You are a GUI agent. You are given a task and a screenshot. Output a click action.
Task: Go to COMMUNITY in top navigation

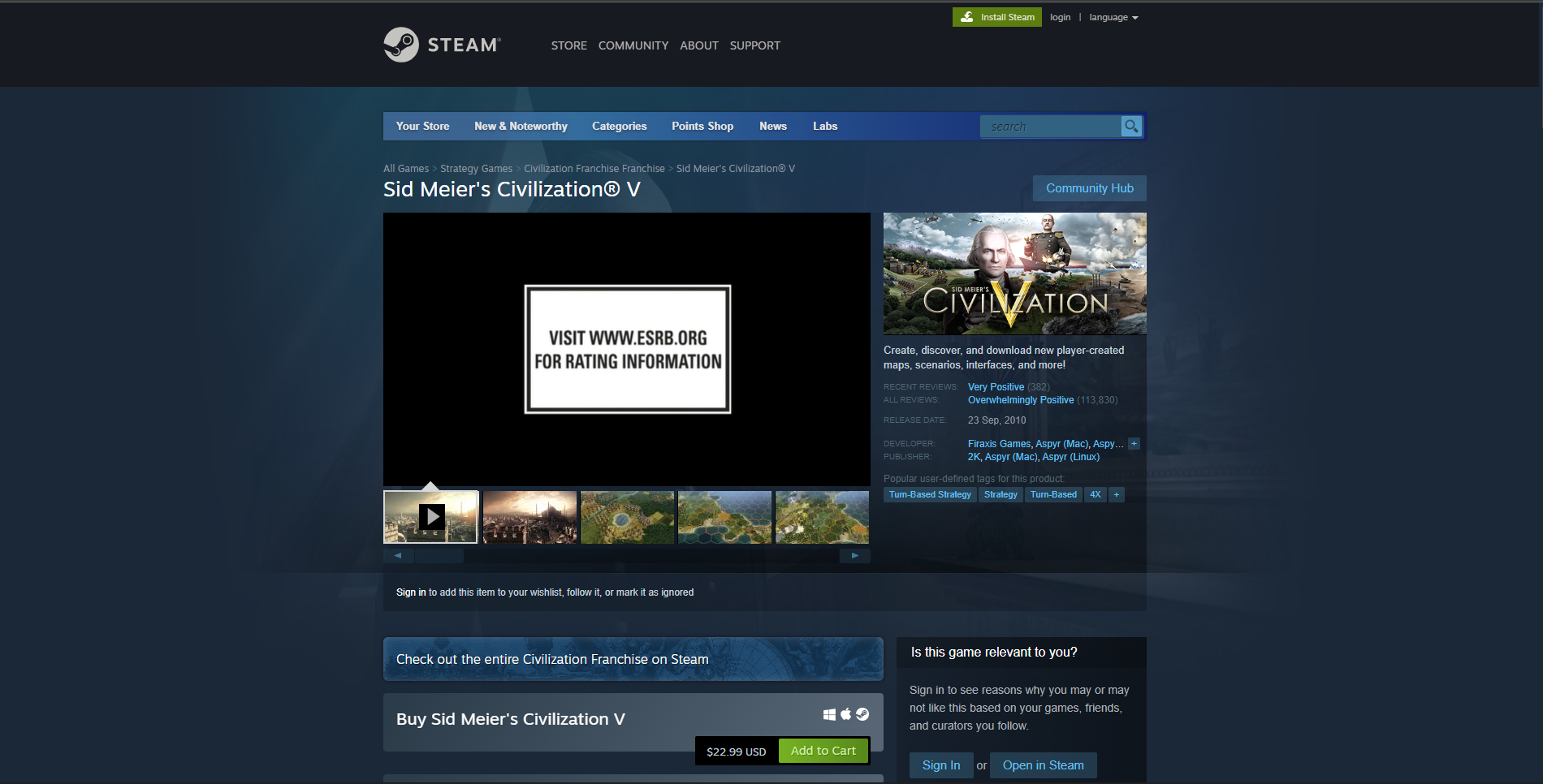click(633, 45)
